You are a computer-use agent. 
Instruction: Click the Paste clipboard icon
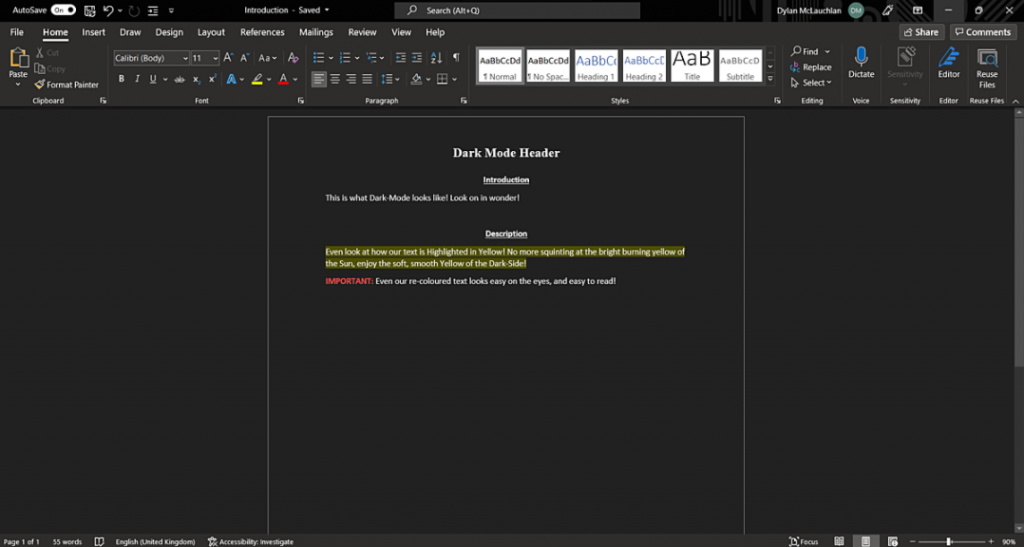(x=18, y=60)
